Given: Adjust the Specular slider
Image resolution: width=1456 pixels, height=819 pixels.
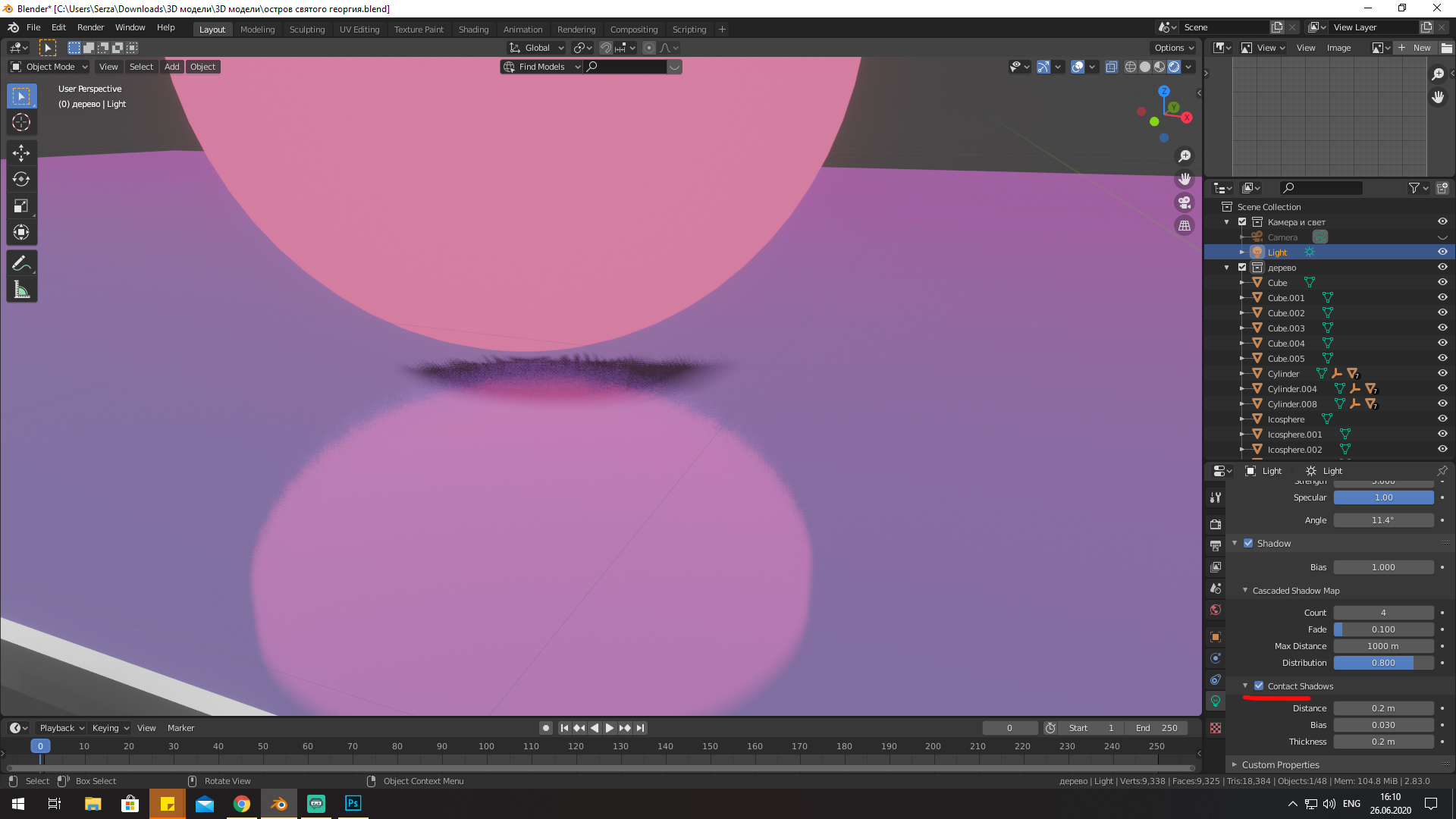Looking at the screenshot, I should [1383, 497].
